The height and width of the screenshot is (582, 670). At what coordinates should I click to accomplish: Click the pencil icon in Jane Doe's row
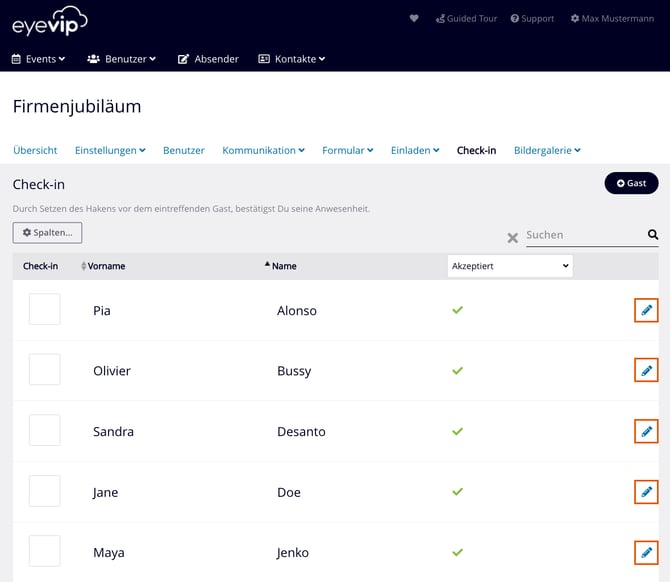click(646, 492)
